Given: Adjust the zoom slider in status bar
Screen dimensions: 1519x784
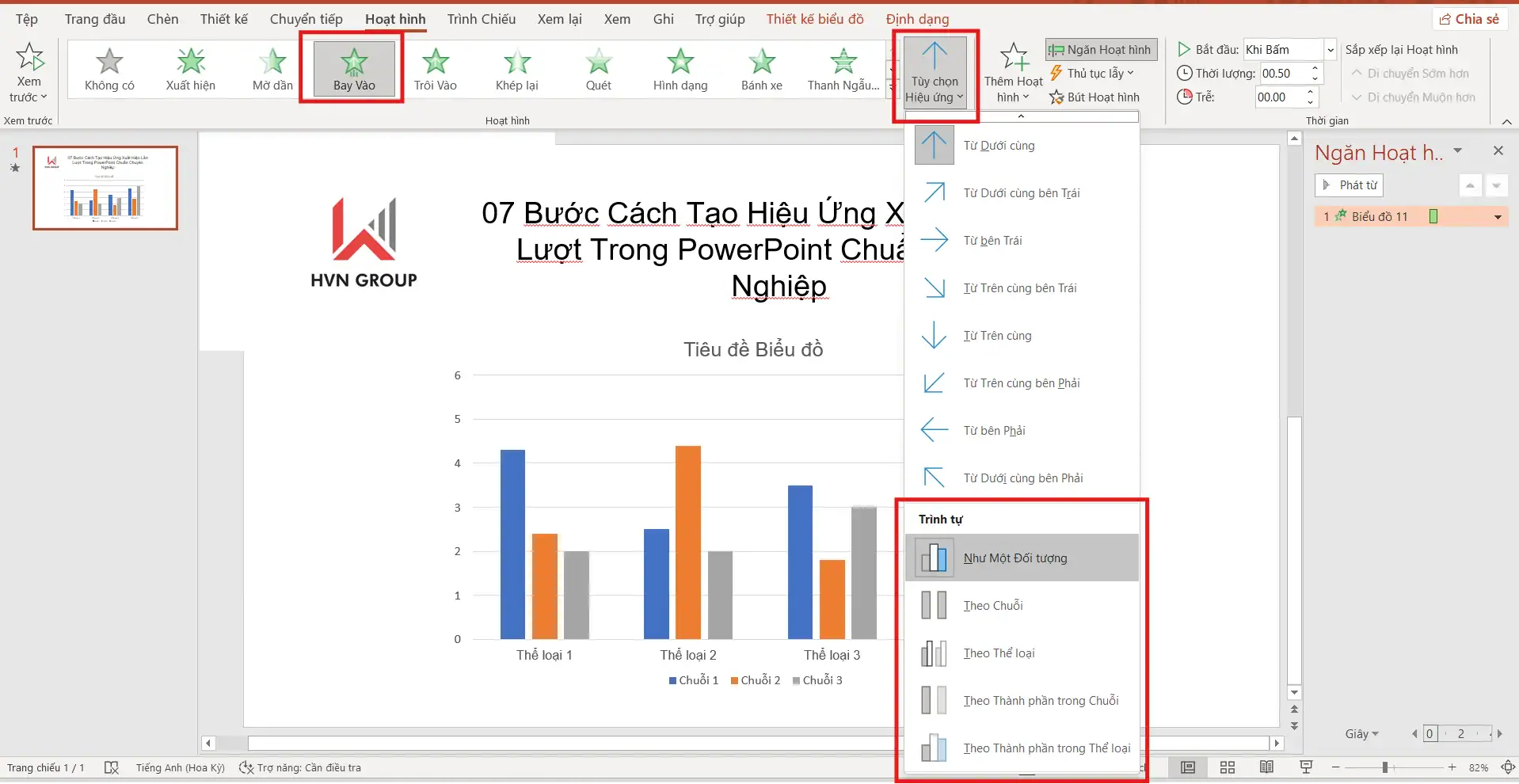Looking at the screenshot, I should click(x=1384, y=767).
